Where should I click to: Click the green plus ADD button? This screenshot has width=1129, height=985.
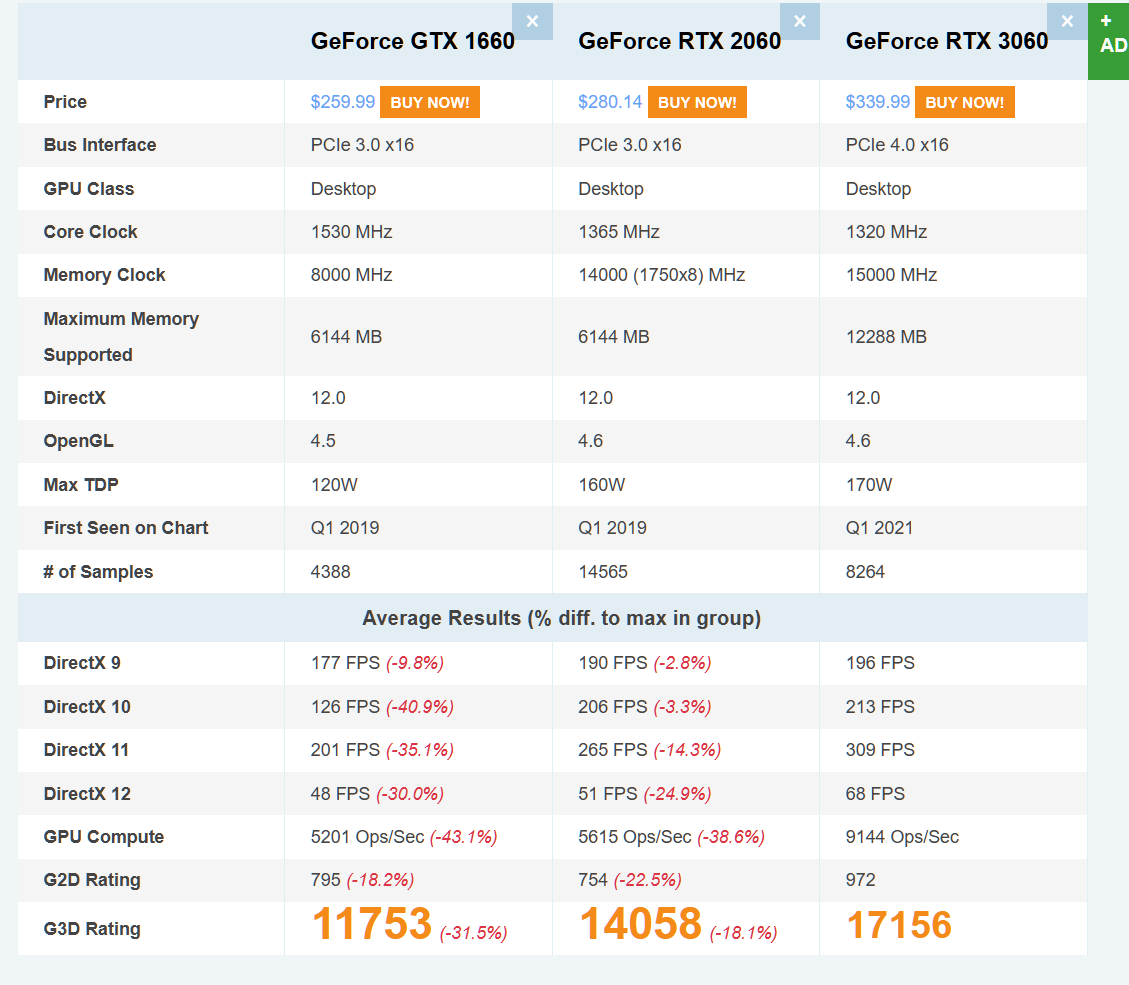[1109, 41]
